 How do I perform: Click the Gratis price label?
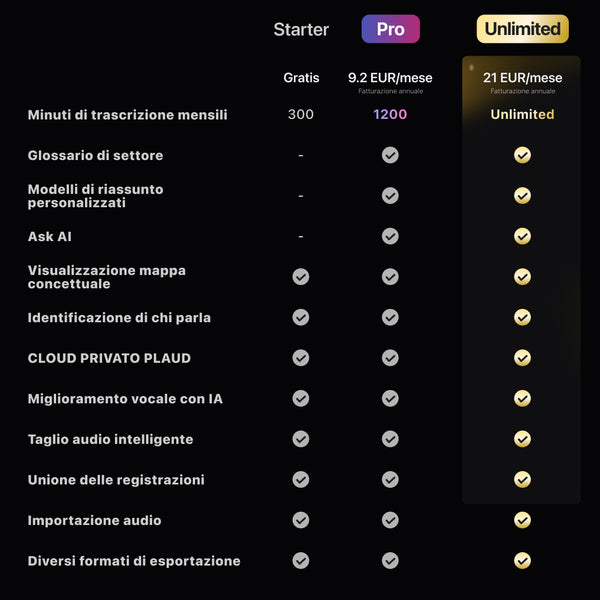pyautogui.click(x=301, y=78)
